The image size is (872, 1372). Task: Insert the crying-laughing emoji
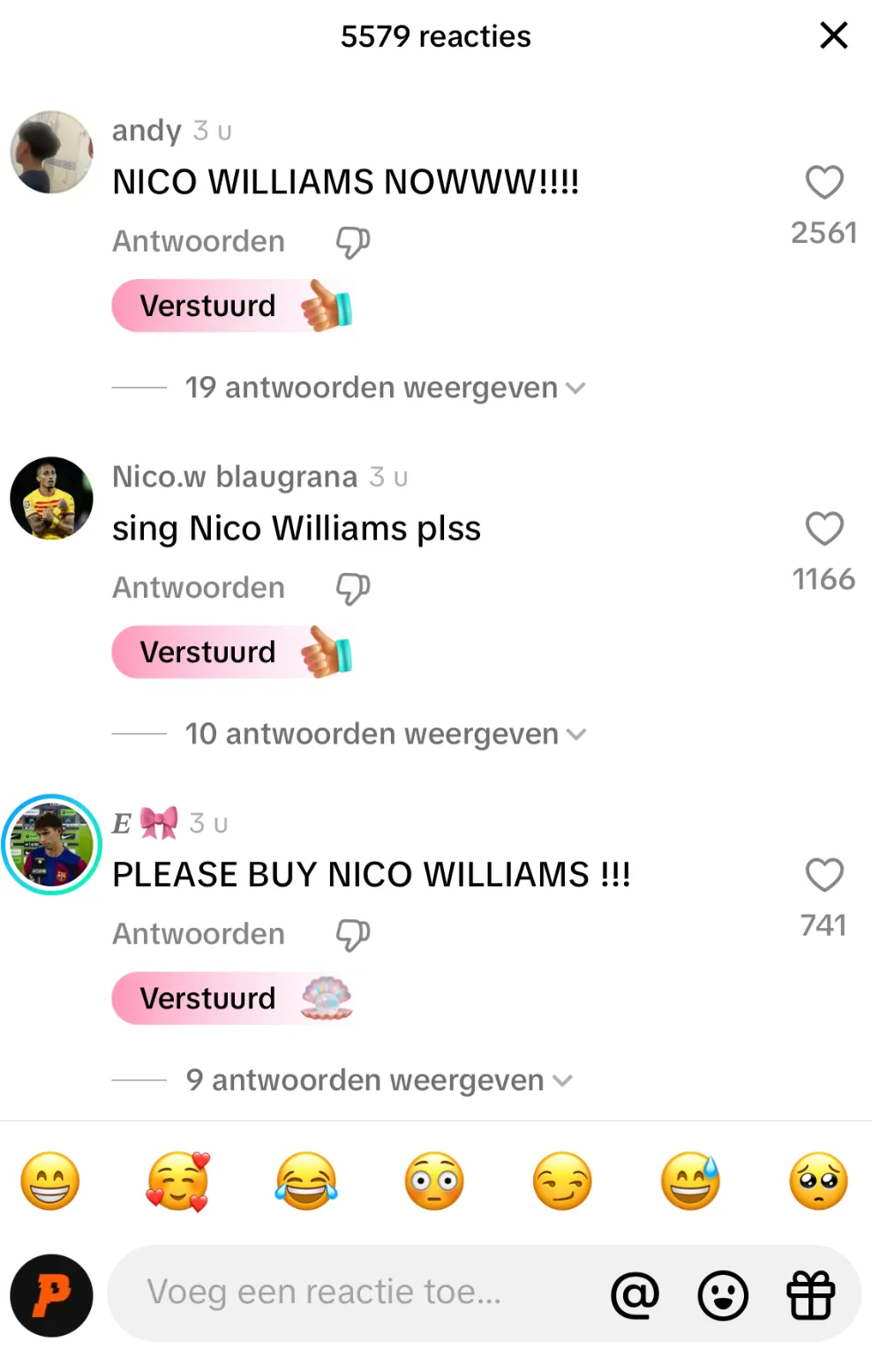coord(306,1180)
